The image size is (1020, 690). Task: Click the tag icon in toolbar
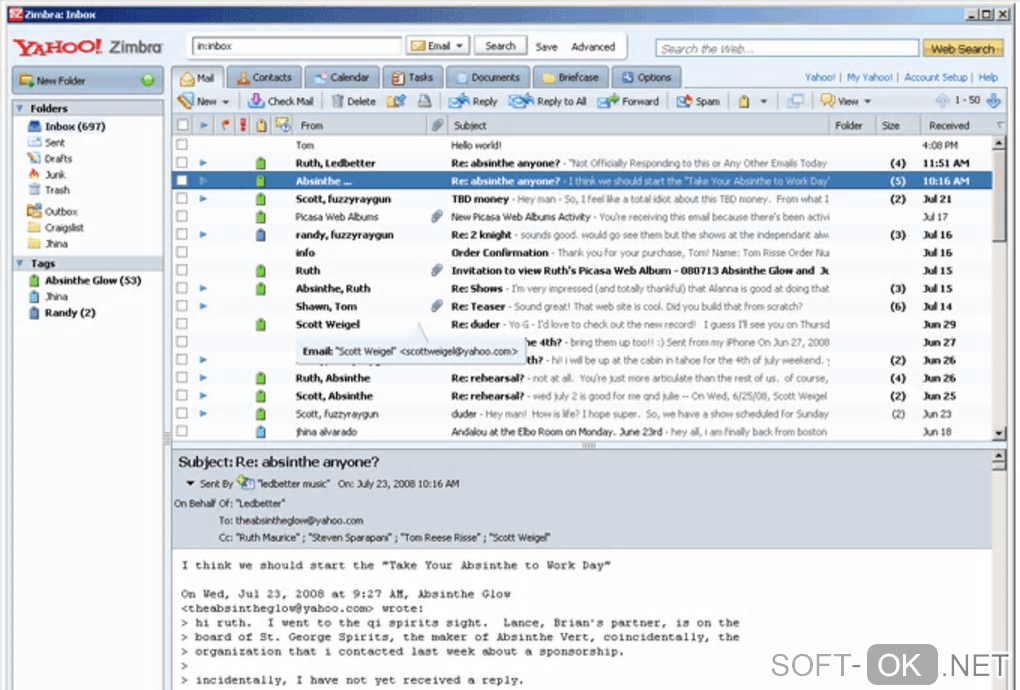[x=744, y=101]
